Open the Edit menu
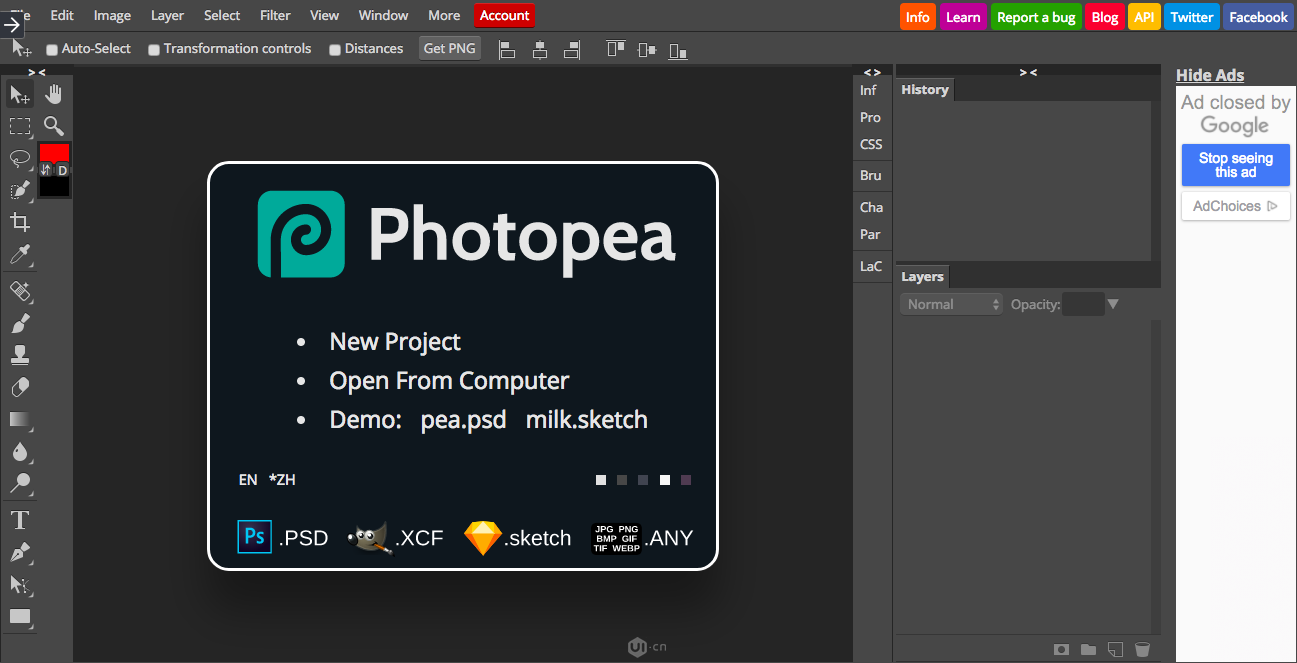1297x663 pixels. (62, 15)
